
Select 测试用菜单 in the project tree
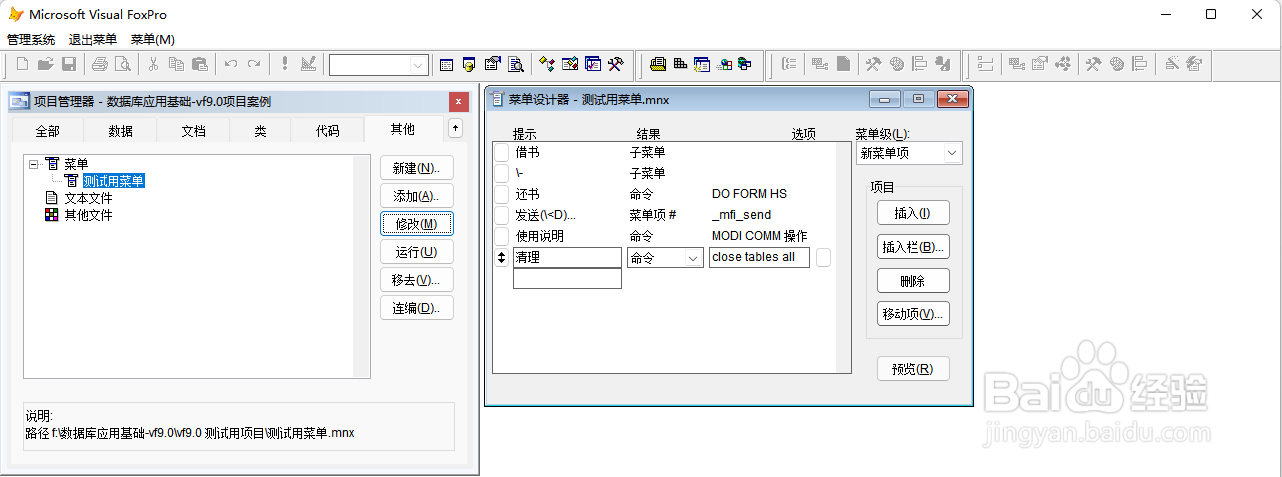113,181
